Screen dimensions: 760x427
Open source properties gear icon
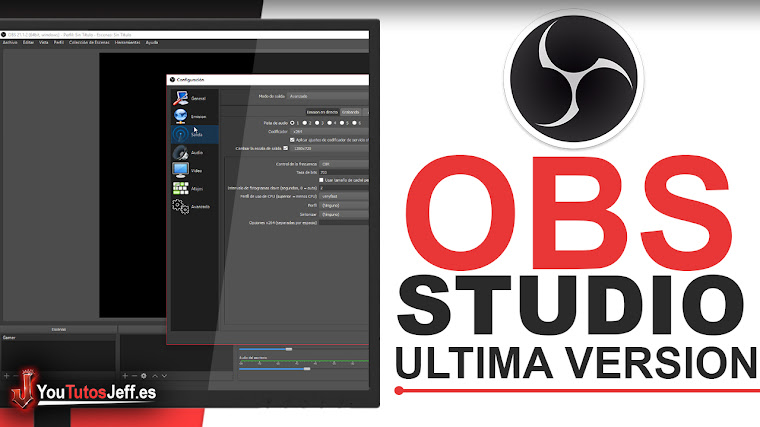coord(144,376)
